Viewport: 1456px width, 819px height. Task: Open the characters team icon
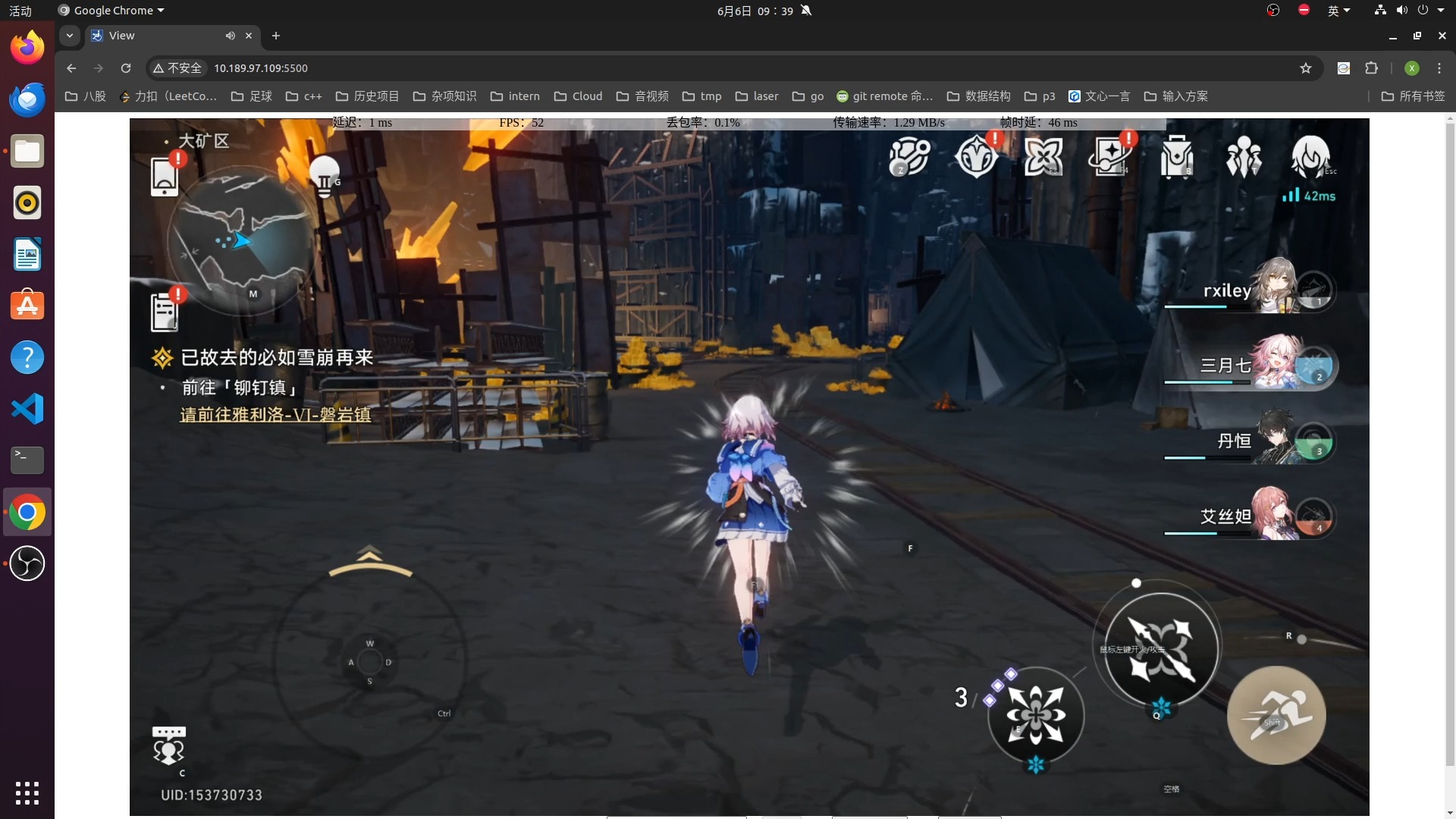coord(1244,157)
